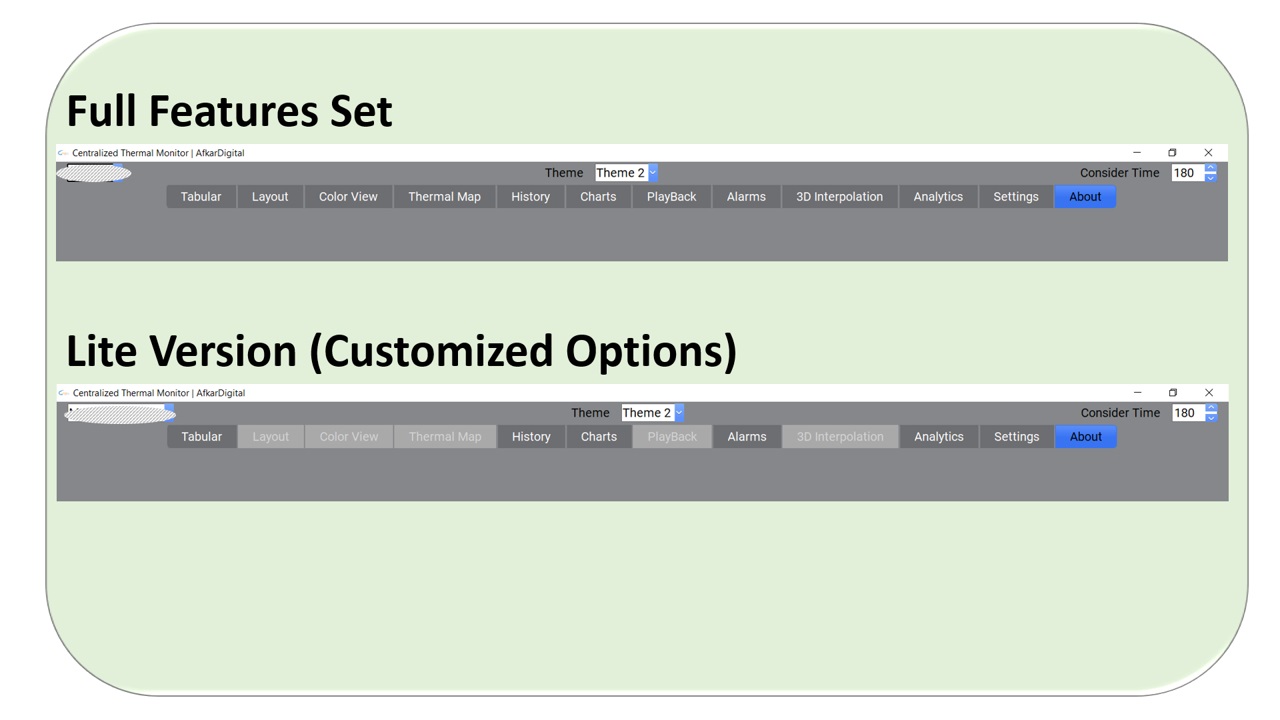Screen dimensions: 1280x720
Task: Restore down the Lite Version window
Action: pos(1173,393)
